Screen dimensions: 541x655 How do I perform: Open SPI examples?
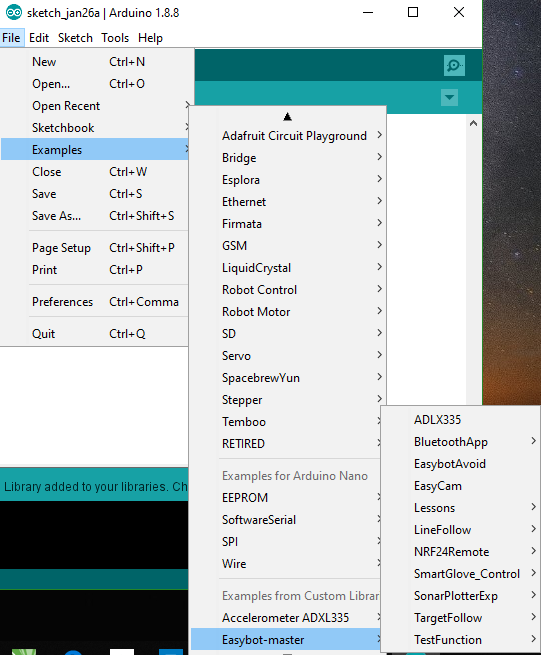point(286,541)
